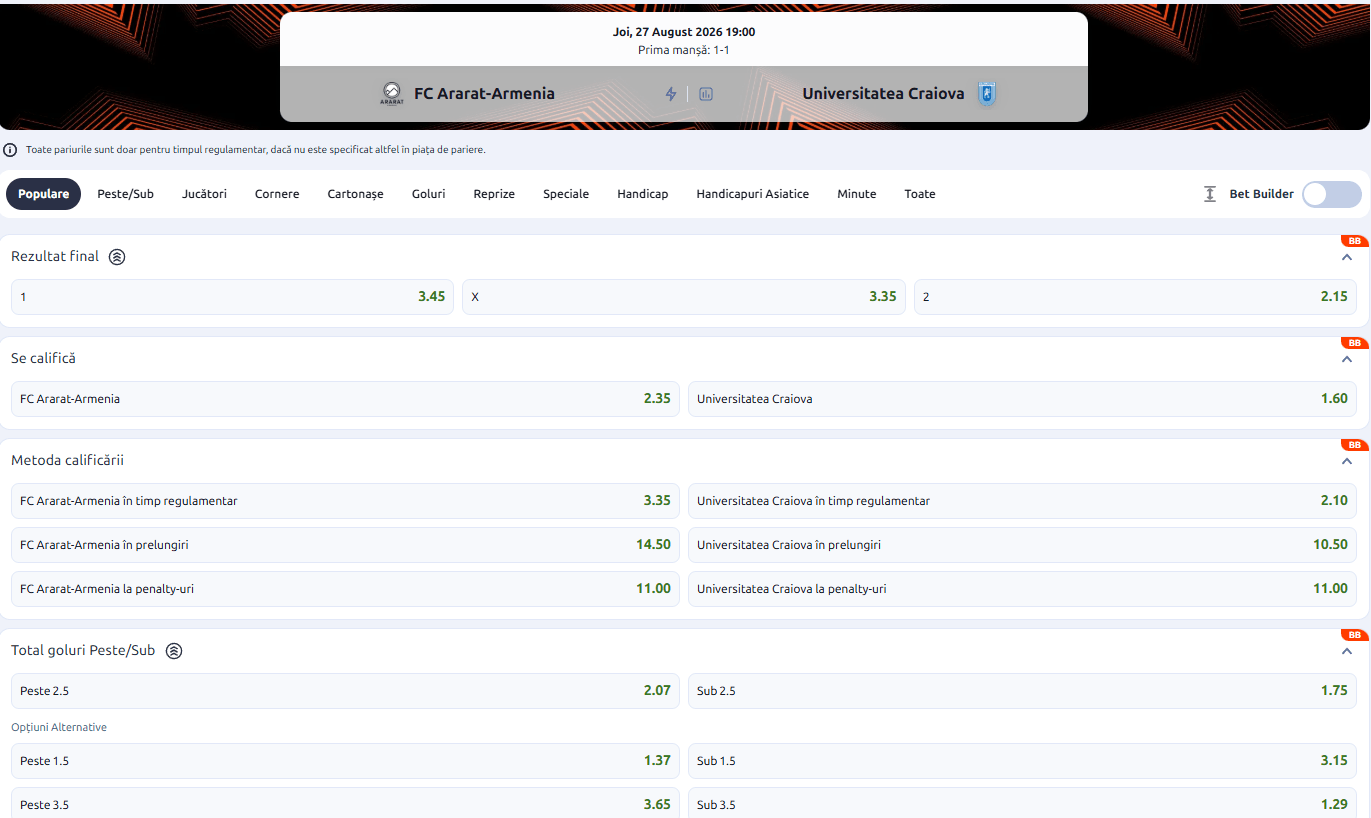1371x818 pixels.
Task: Bet on Sub 2.5 goals
Action: [x=1022, y=691]
